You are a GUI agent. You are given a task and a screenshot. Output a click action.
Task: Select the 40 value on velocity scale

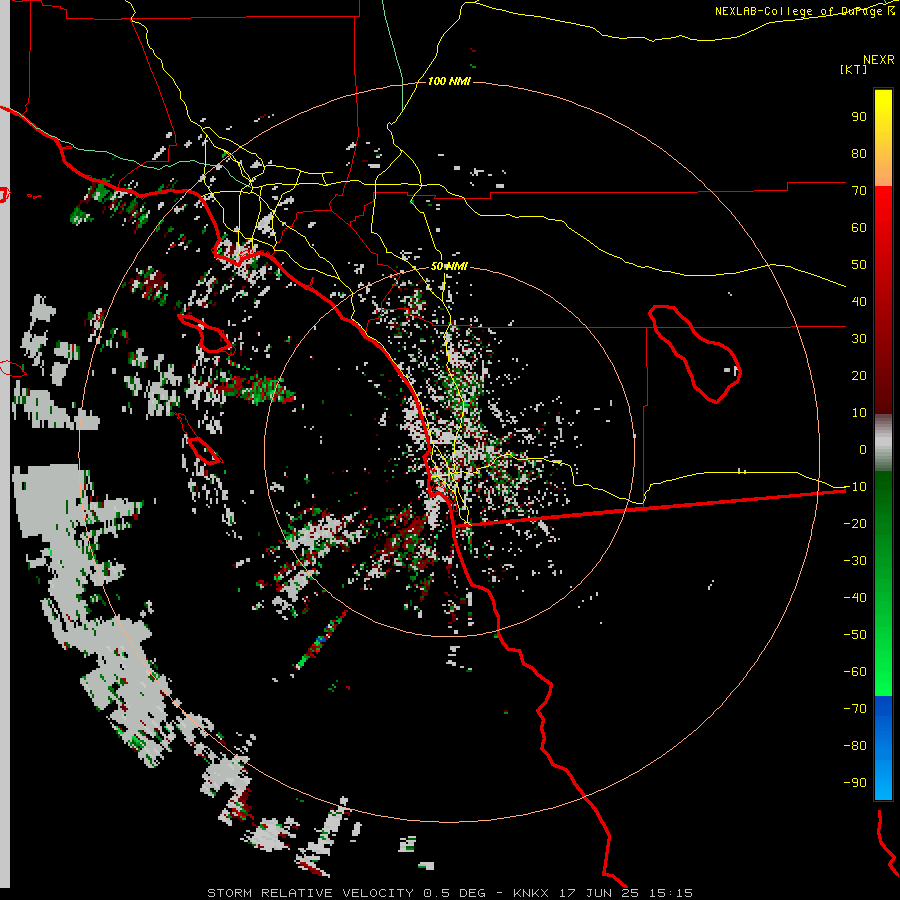[x=859, y=301]
